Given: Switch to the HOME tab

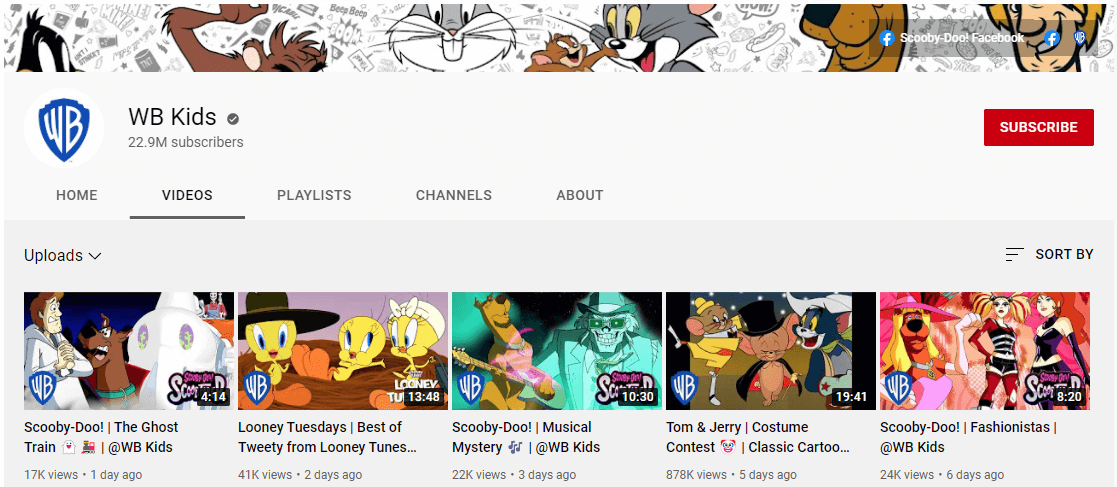Looking at the screenshot, I should click(77, 195).
